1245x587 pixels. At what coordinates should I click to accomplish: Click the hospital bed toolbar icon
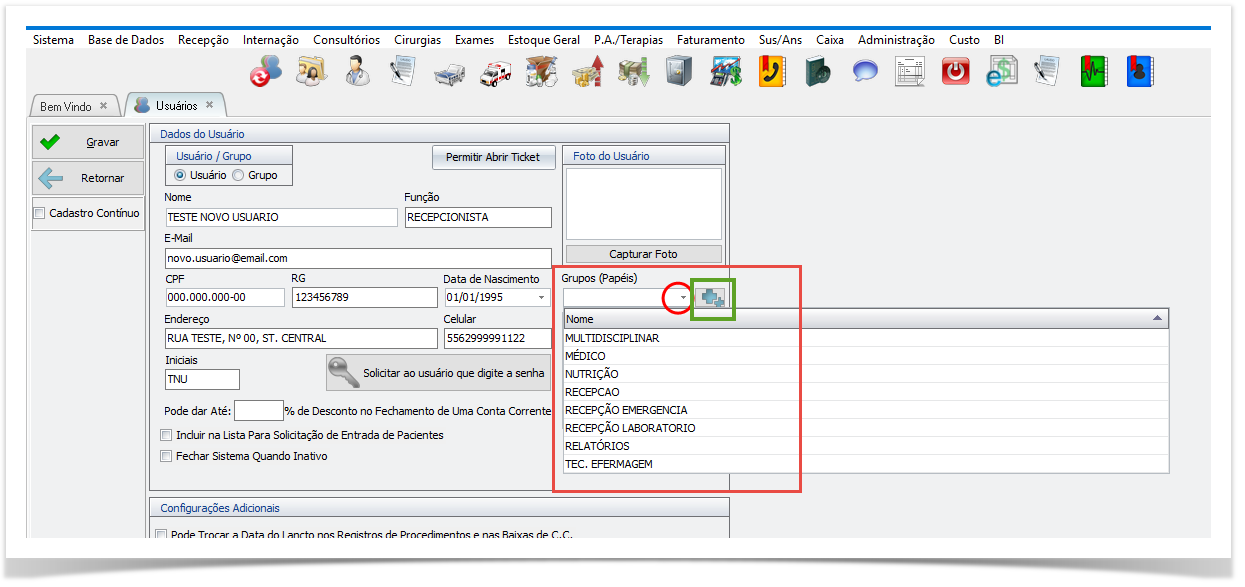point(449,72)
